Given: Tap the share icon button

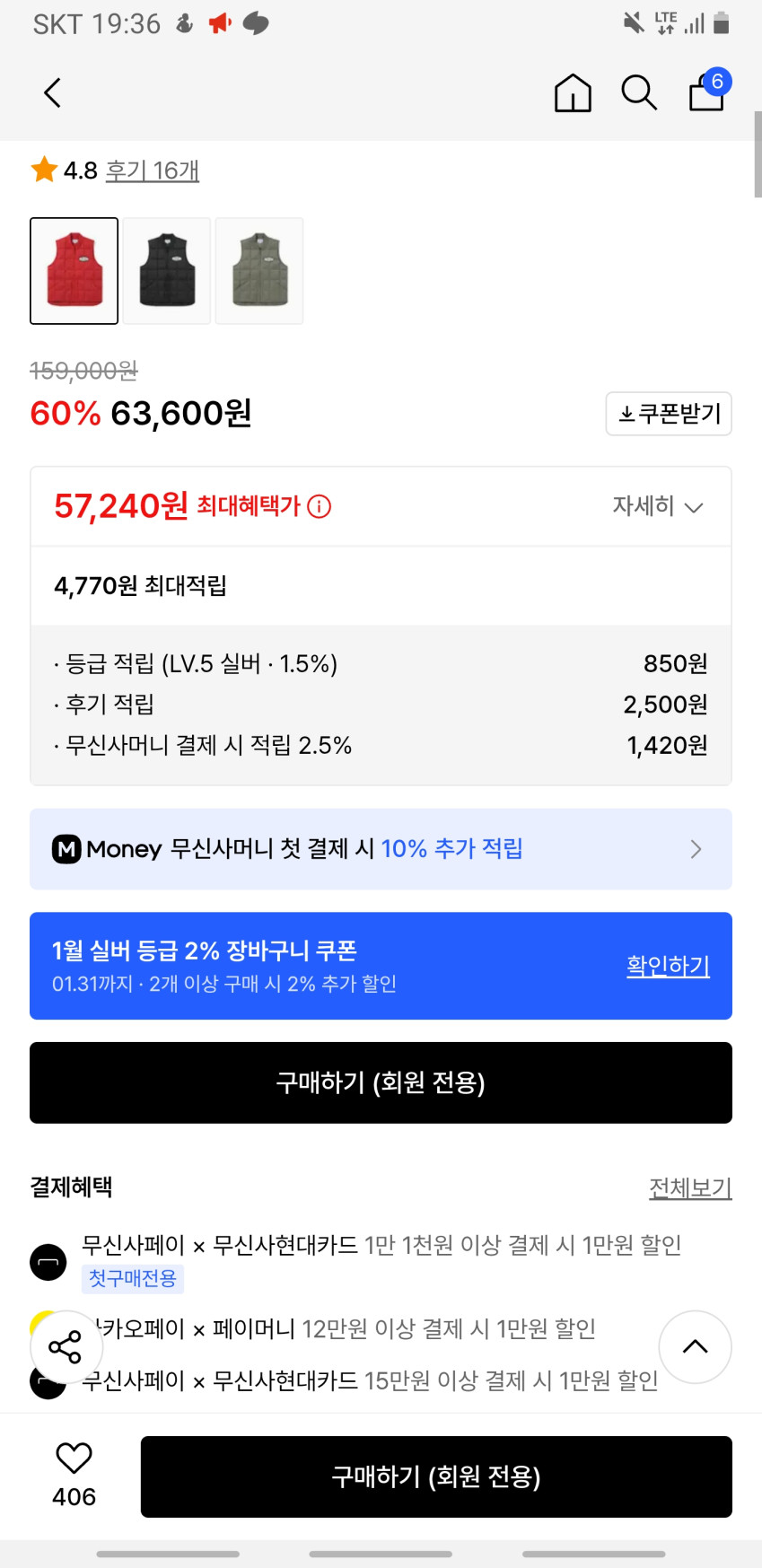Looking at the screenshot, I should tap(65, 1346).
